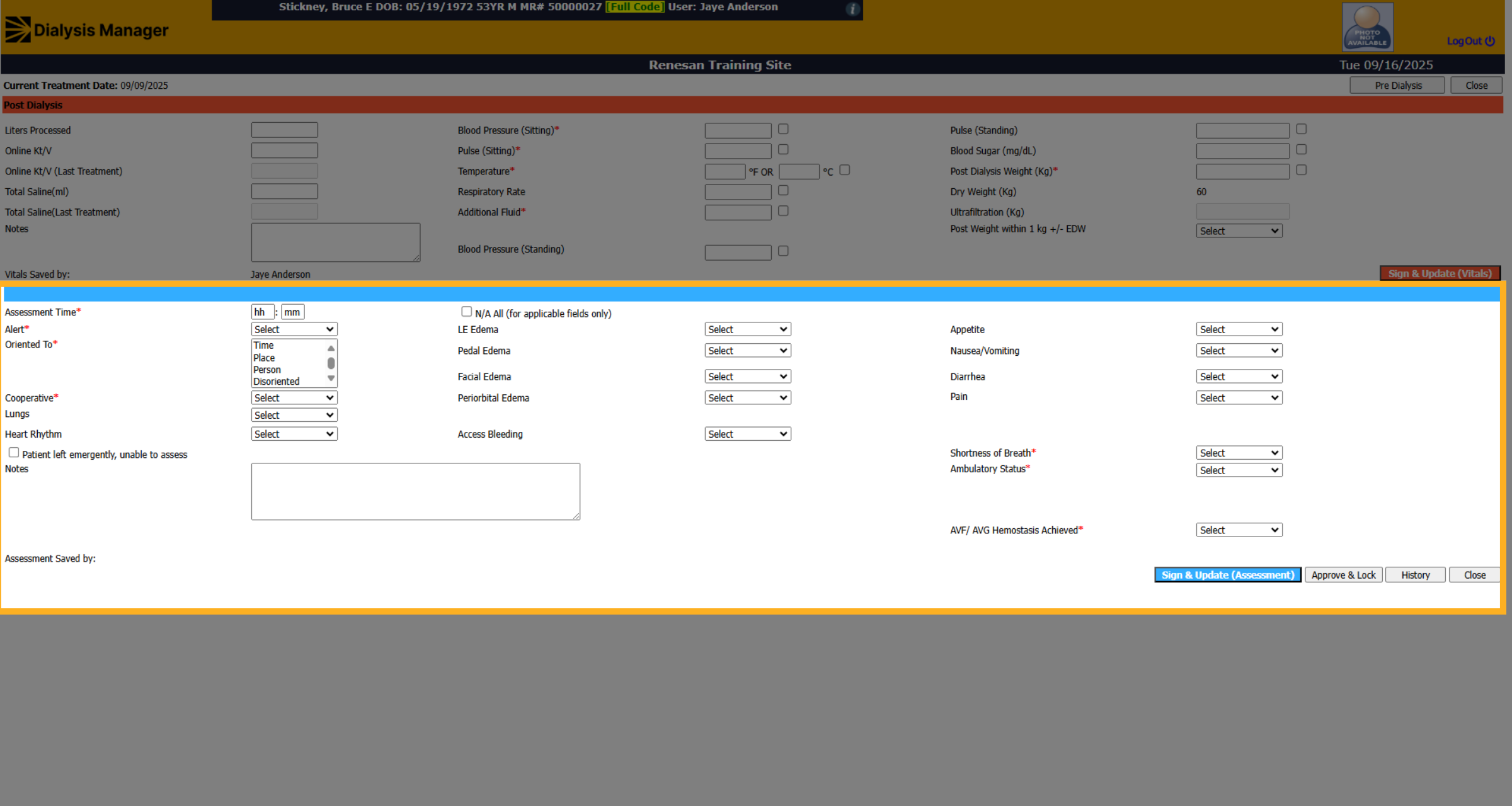Click the Approve & Lock button
The image size is (1512, 806).
pyautogui.click(x=1344, y=575)
